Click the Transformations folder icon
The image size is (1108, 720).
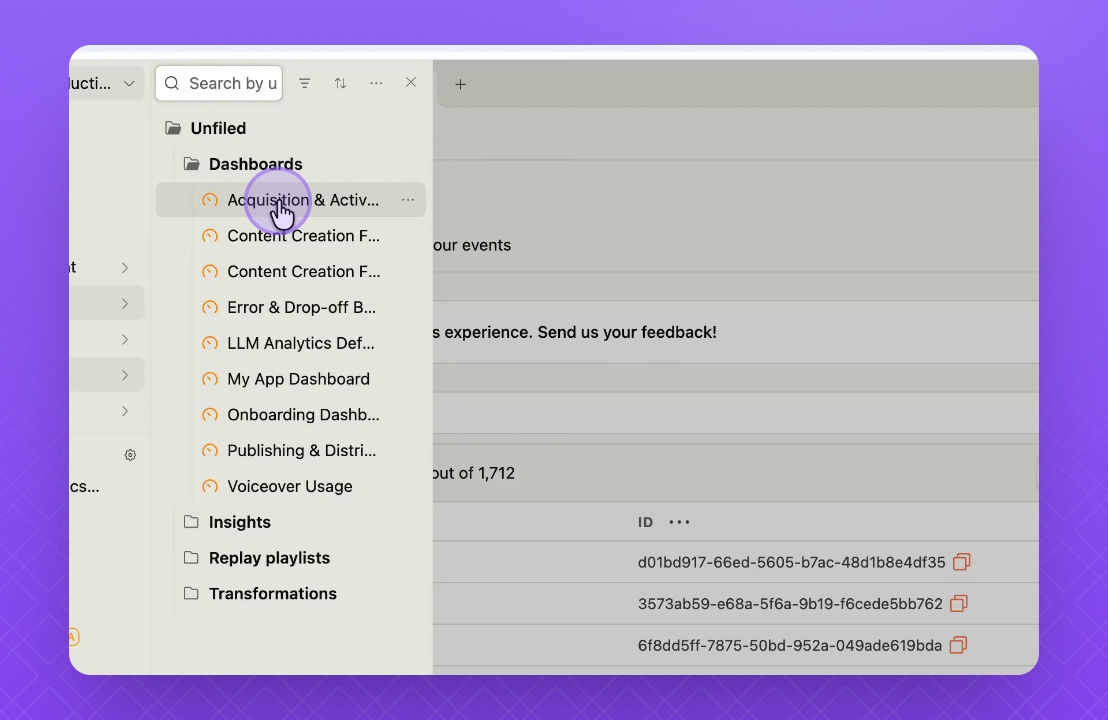click(x=191, y=594)
